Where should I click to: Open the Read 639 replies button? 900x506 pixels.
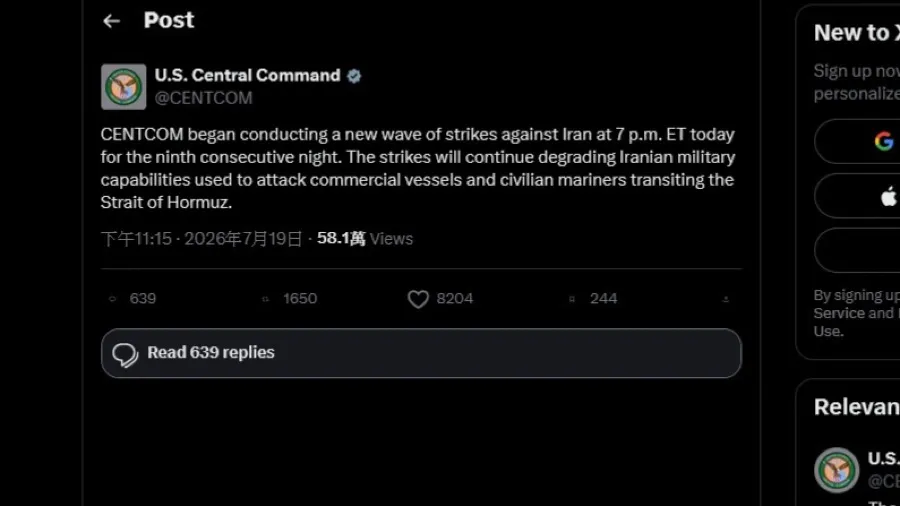(x=421, y=353)
